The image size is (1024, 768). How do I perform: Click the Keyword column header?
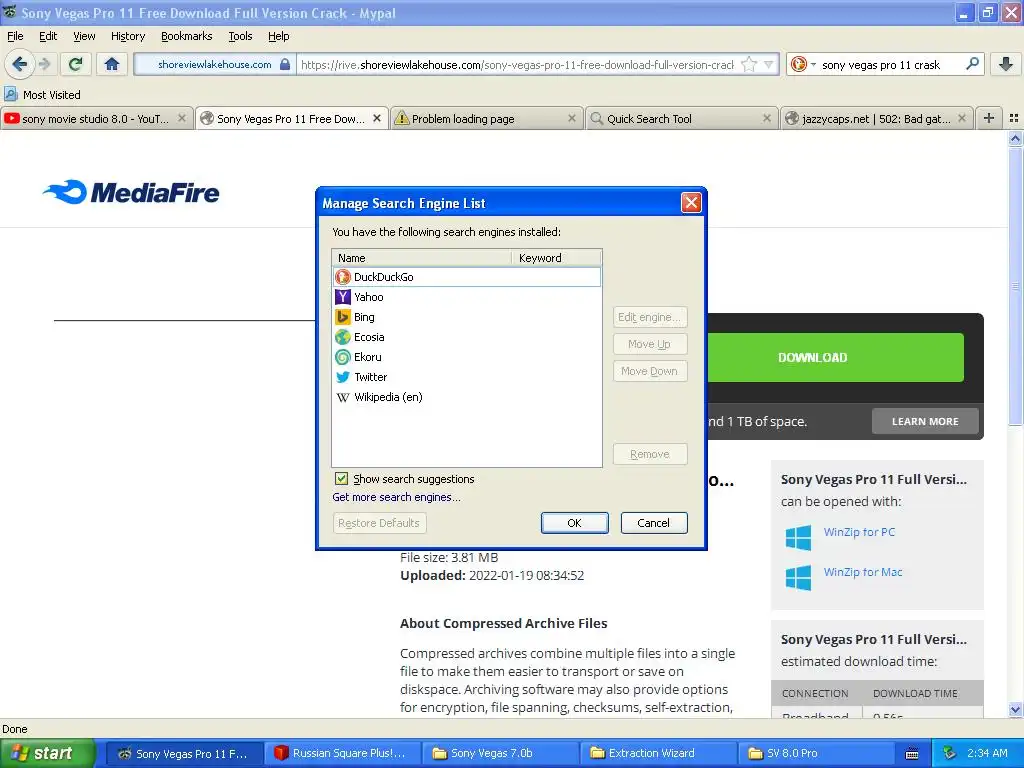(x=556, y=257)
